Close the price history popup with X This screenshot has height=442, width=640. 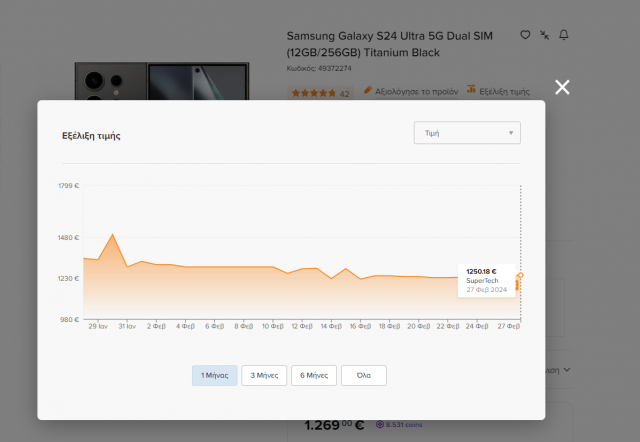[562, 87]
